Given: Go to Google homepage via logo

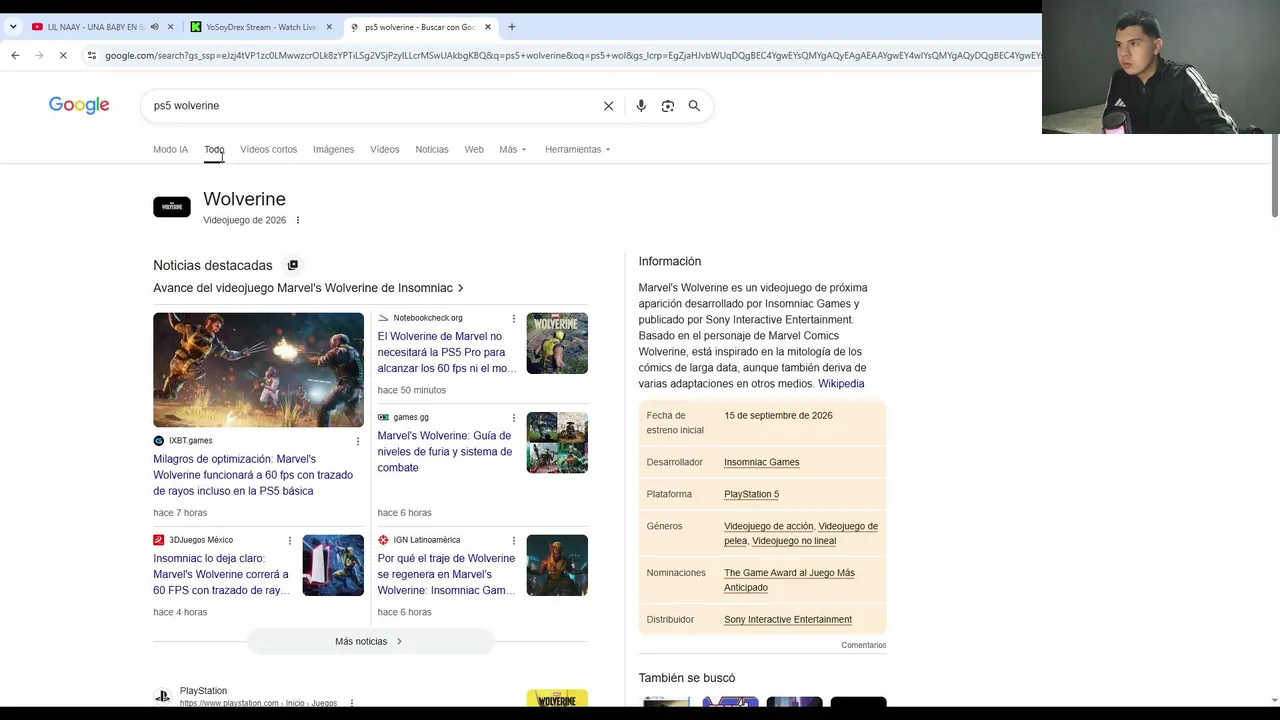Looking at the screenshot, I should pos(79,105).
